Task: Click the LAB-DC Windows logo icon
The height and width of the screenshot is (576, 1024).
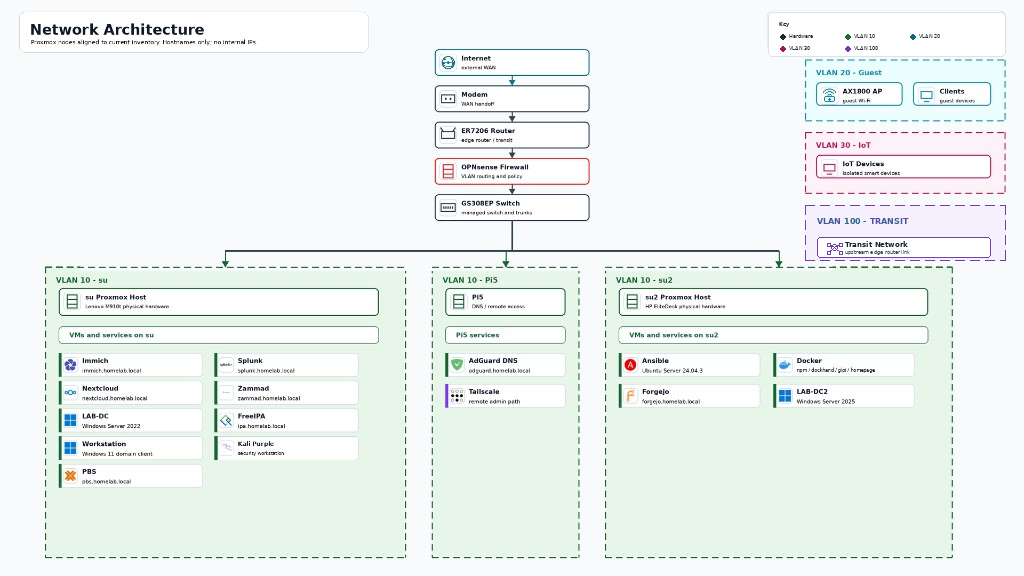Action: (x=71, y=421)
